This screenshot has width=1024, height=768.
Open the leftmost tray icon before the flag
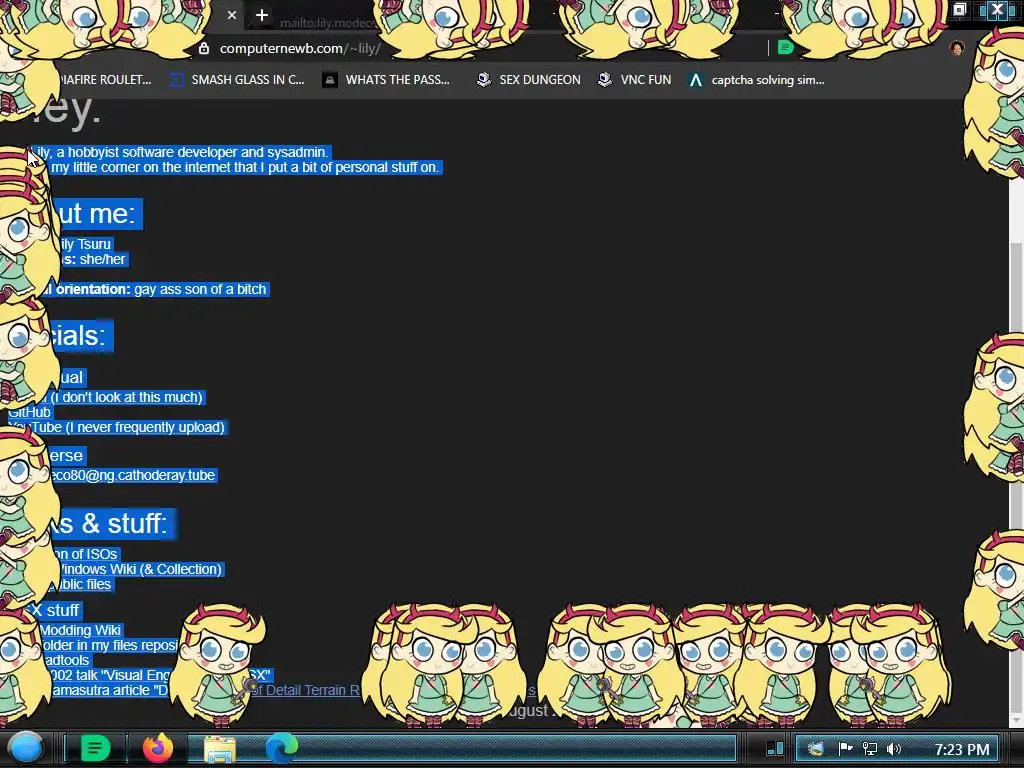pos(815,748)
